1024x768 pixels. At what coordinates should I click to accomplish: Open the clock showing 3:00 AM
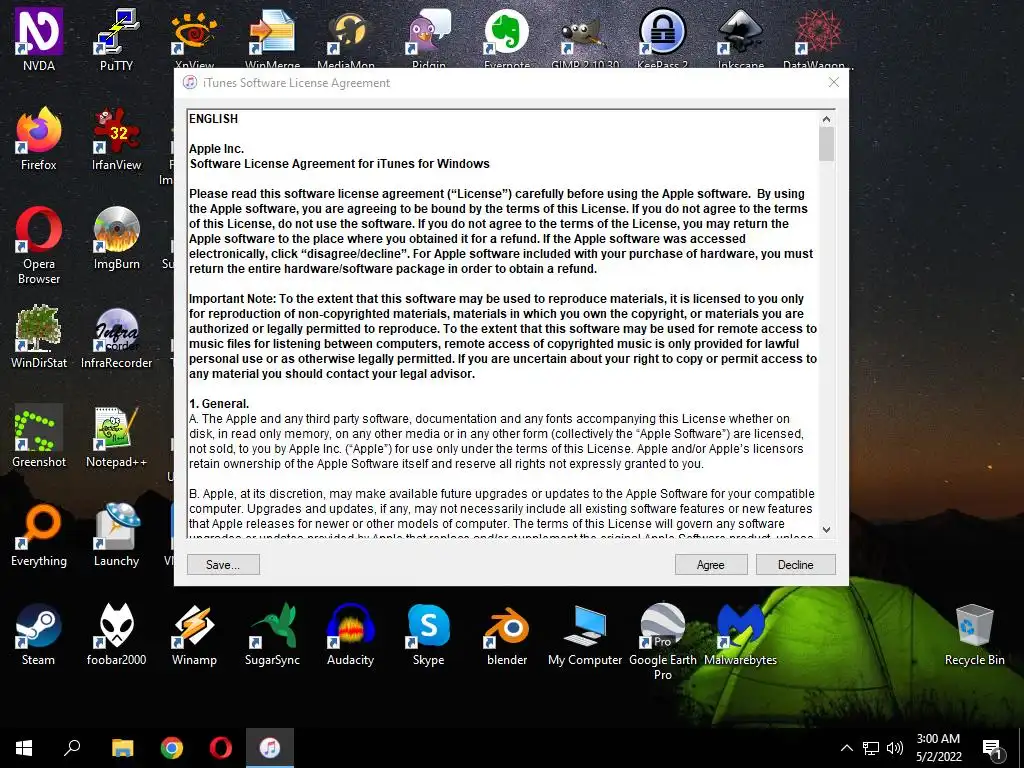pos(938,748)
